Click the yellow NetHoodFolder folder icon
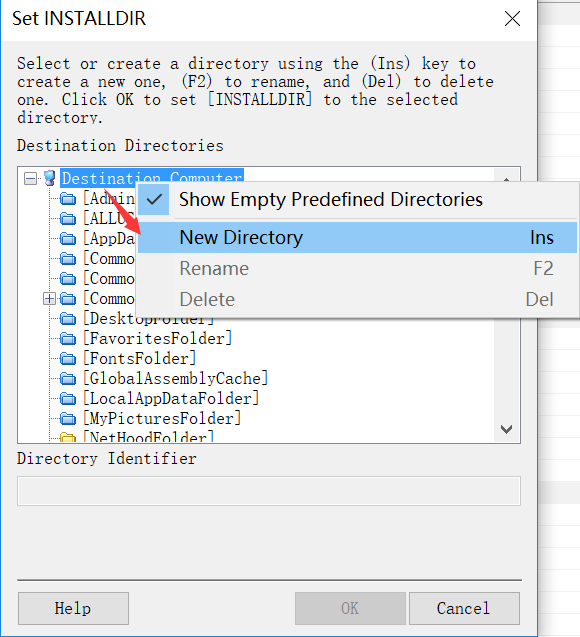Screen dimensions: 580x637 [x=68, y=437]
